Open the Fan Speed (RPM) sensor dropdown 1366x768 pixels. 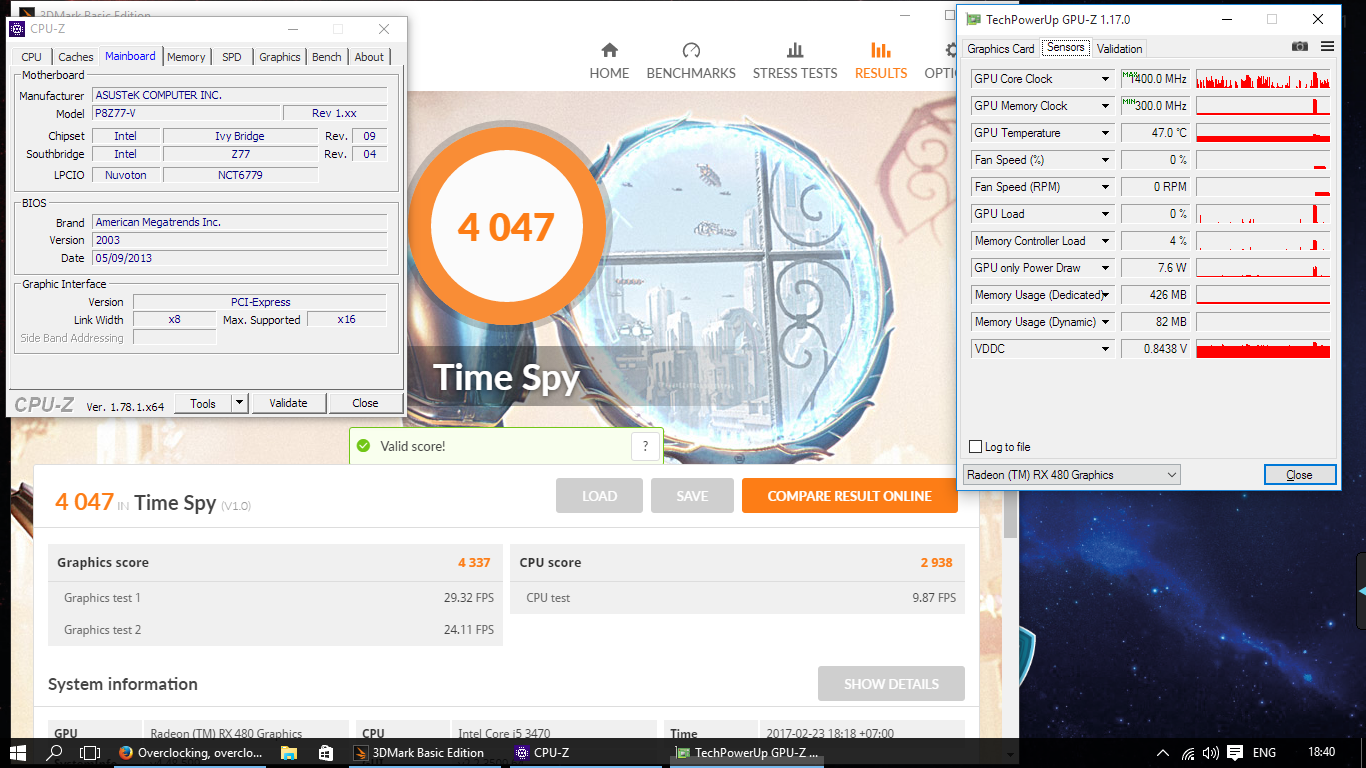[x=1105, y=187]
